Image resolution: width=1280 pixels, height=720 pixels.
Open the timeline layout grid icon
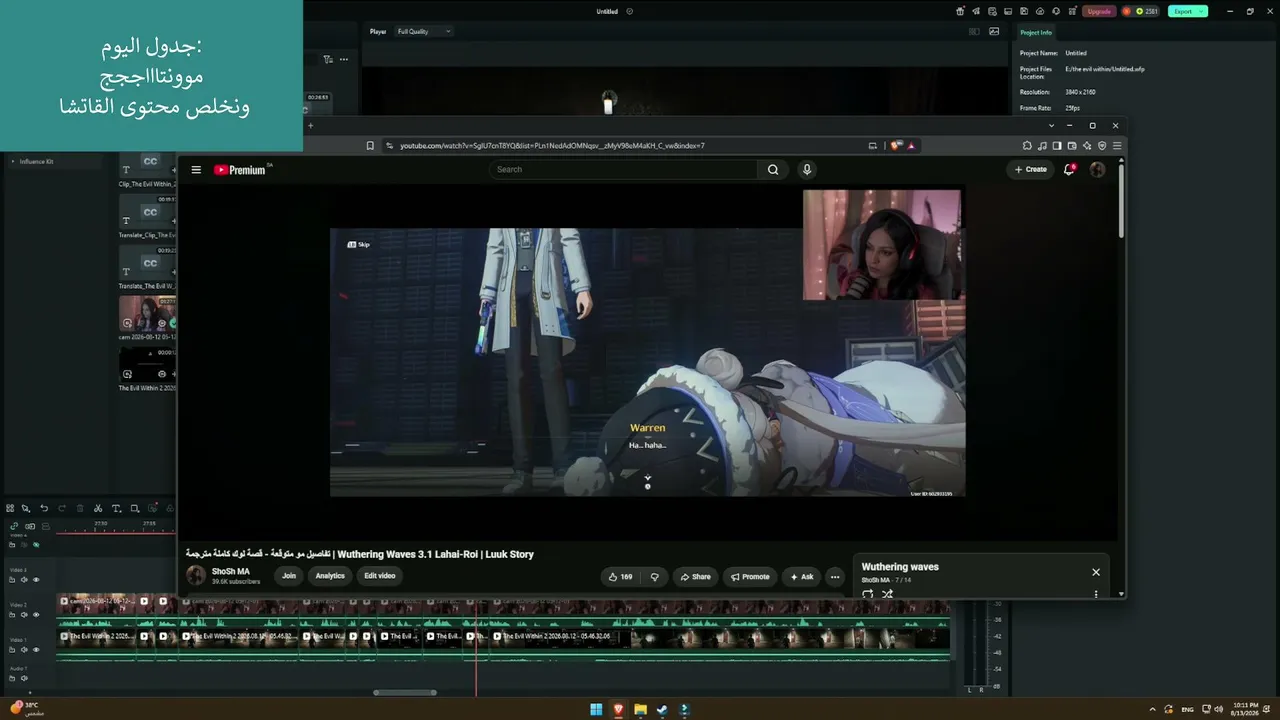click(x=10, y=508)
